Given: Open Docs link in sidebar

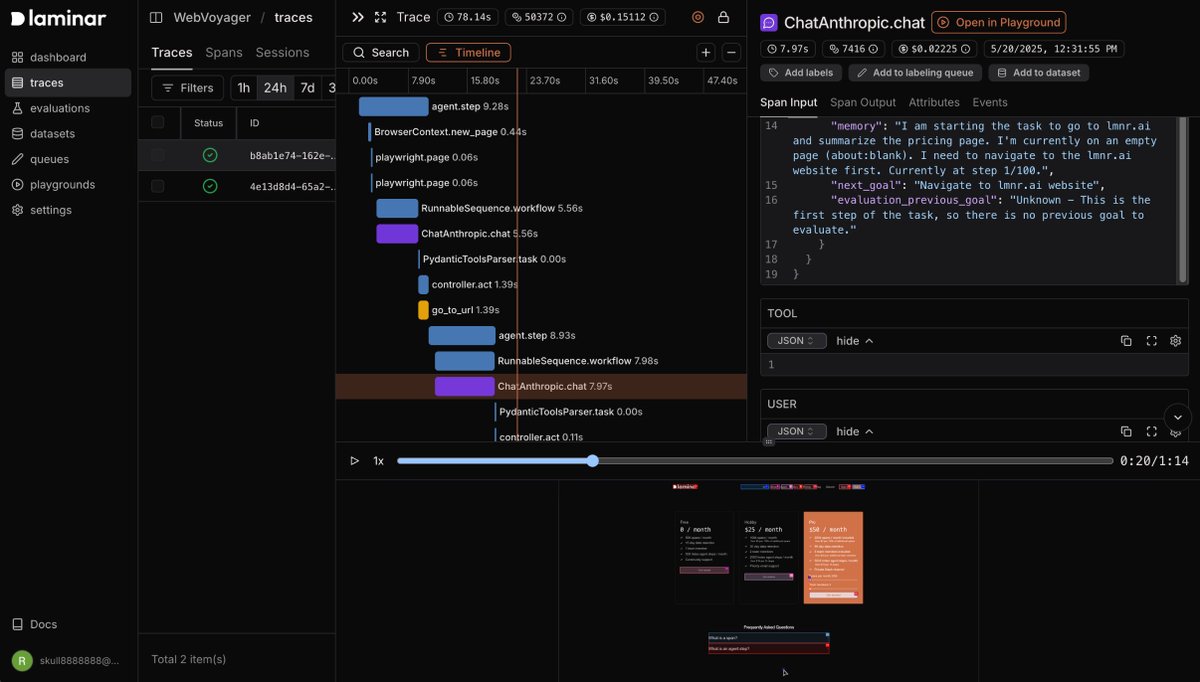Looking at the screenshot, I should point(35,624).
